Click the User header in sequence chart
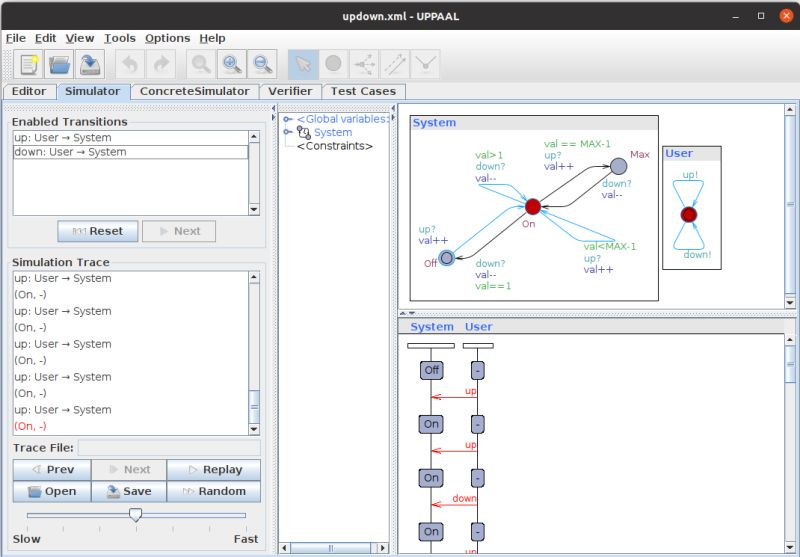 (478, 327)
